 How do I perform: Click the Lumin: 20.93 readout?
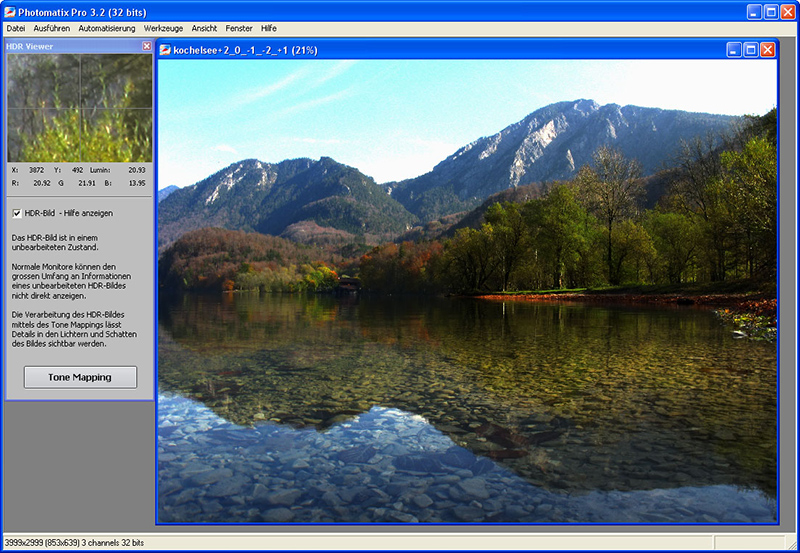118,170
